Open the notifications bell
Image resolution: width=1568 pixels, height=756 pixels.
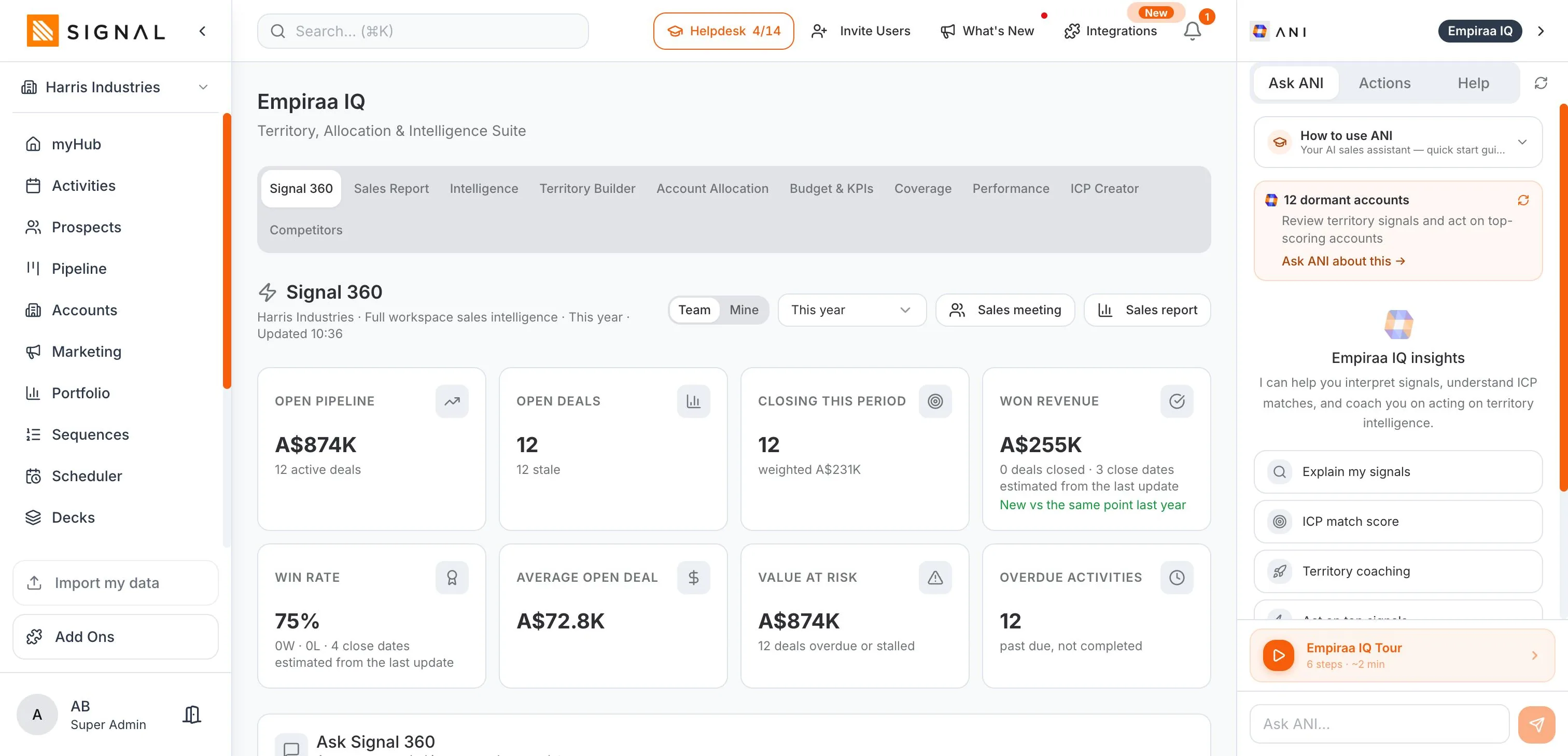point(1192,31)
